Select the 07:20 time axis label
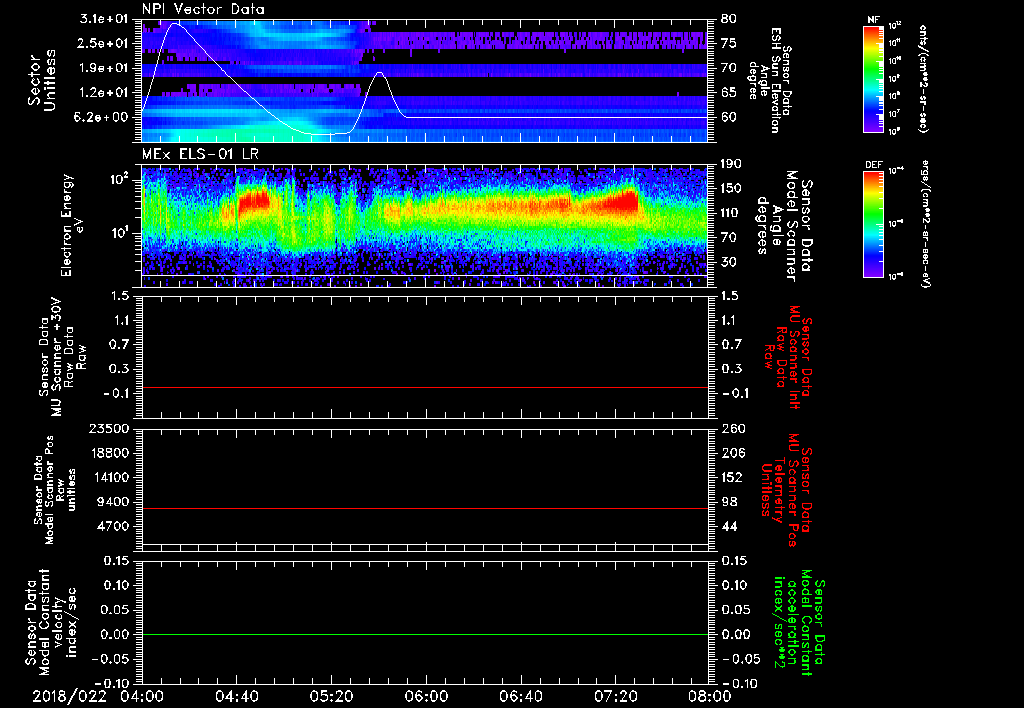The width and height of the screenshot is (1024, 708). coord(615,695)
